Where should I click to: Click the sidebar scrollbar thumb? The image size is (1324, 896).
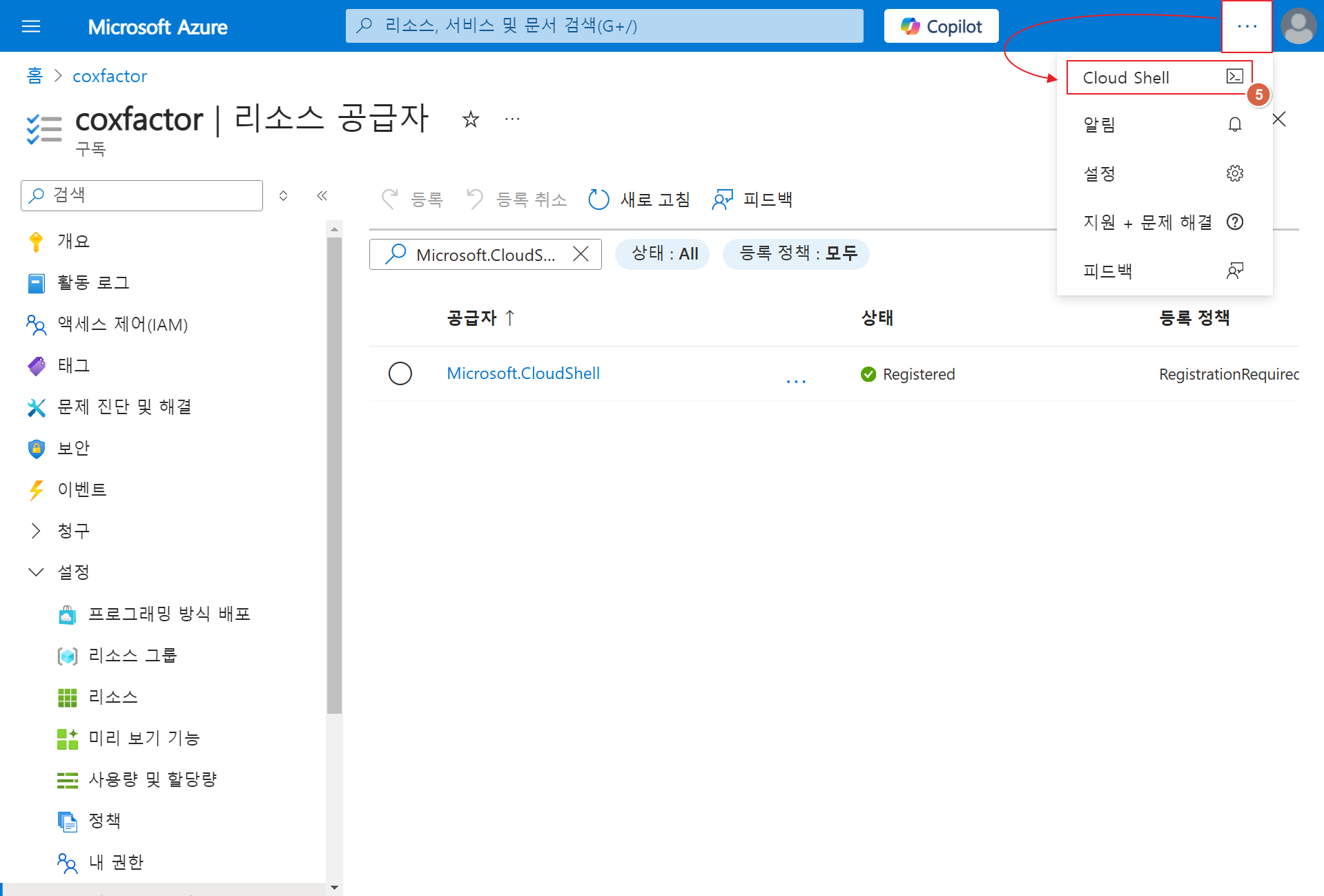click(x=334, y=476)
